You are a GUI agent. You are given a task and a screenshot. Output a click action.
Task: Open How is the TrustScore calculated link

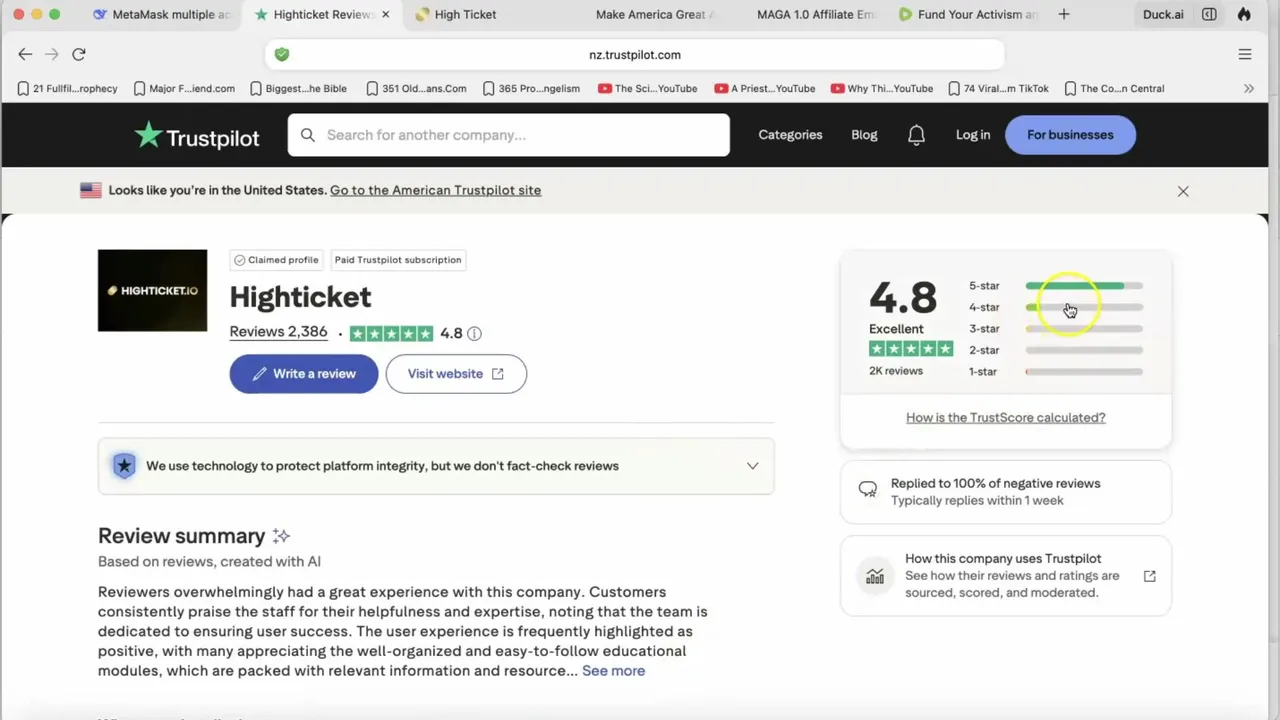(x=1005, y=418)
